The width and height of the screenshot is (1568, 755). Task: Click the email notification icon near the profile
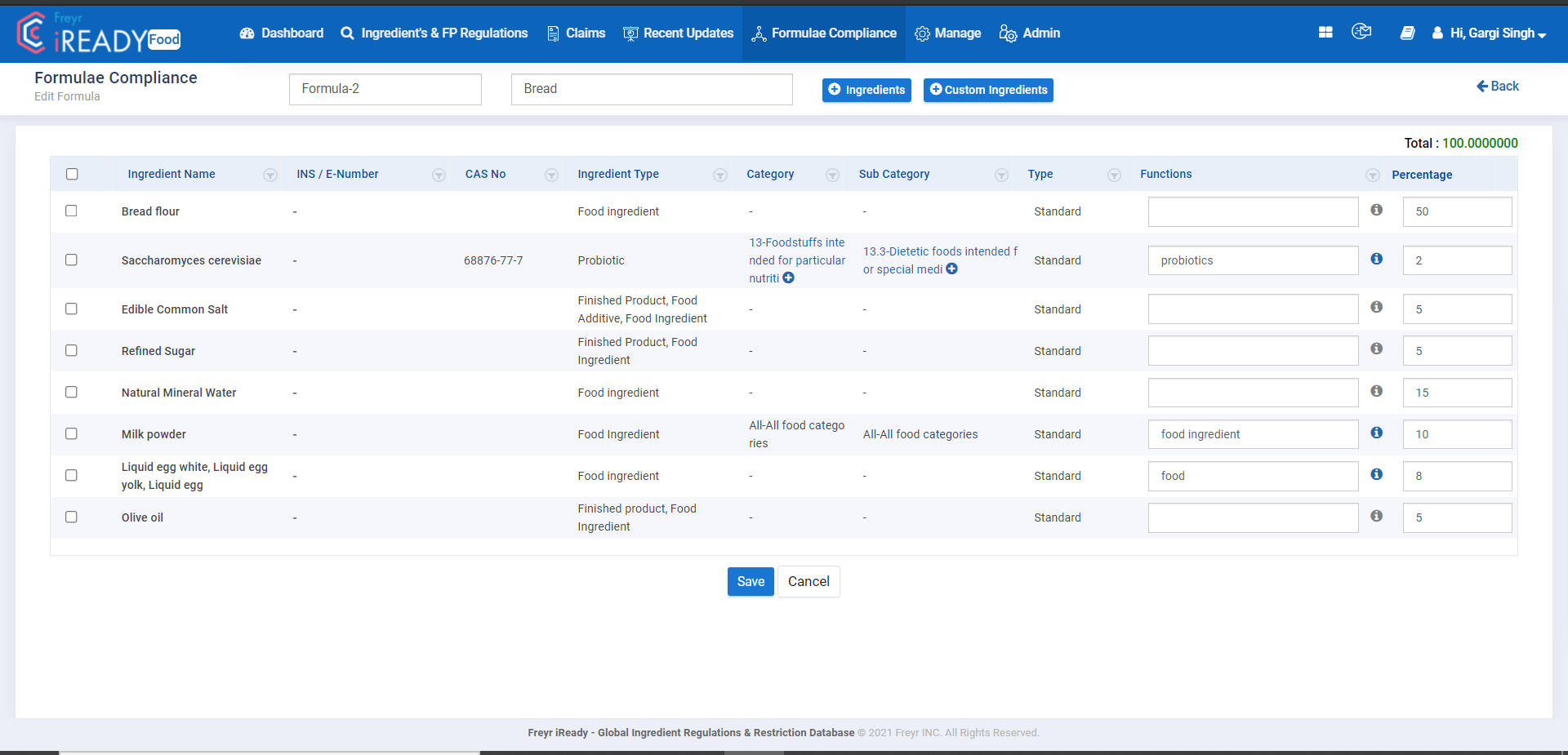point(1361,32)
